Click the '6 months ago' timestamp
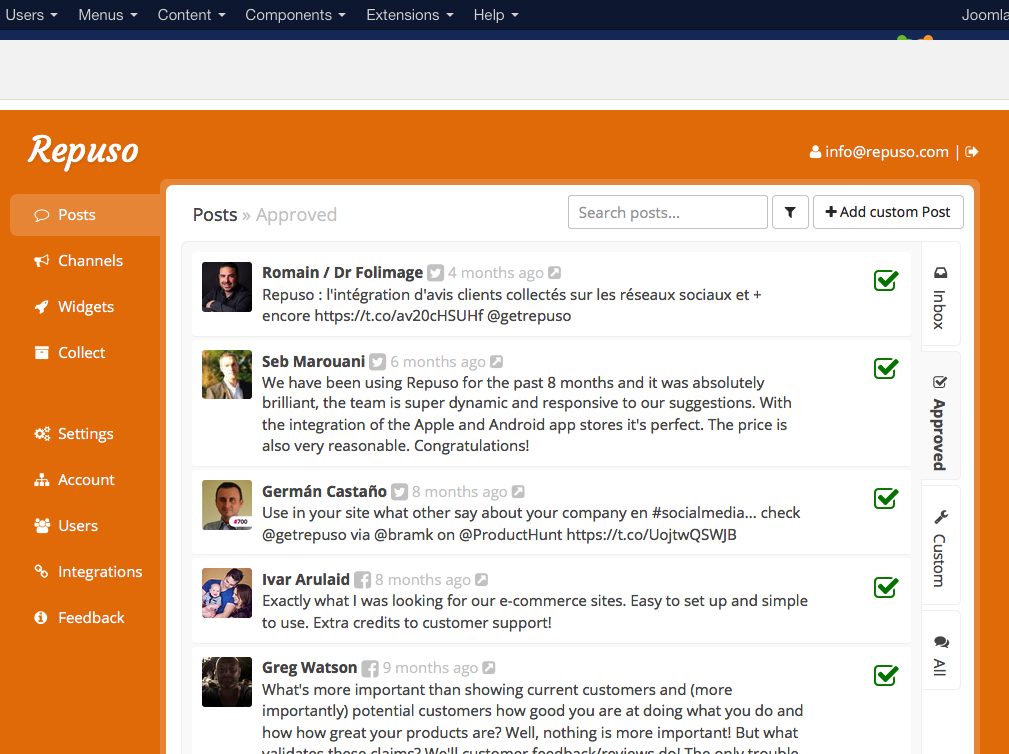Screen dimensions: 1009x754 (x=438, y=362)
